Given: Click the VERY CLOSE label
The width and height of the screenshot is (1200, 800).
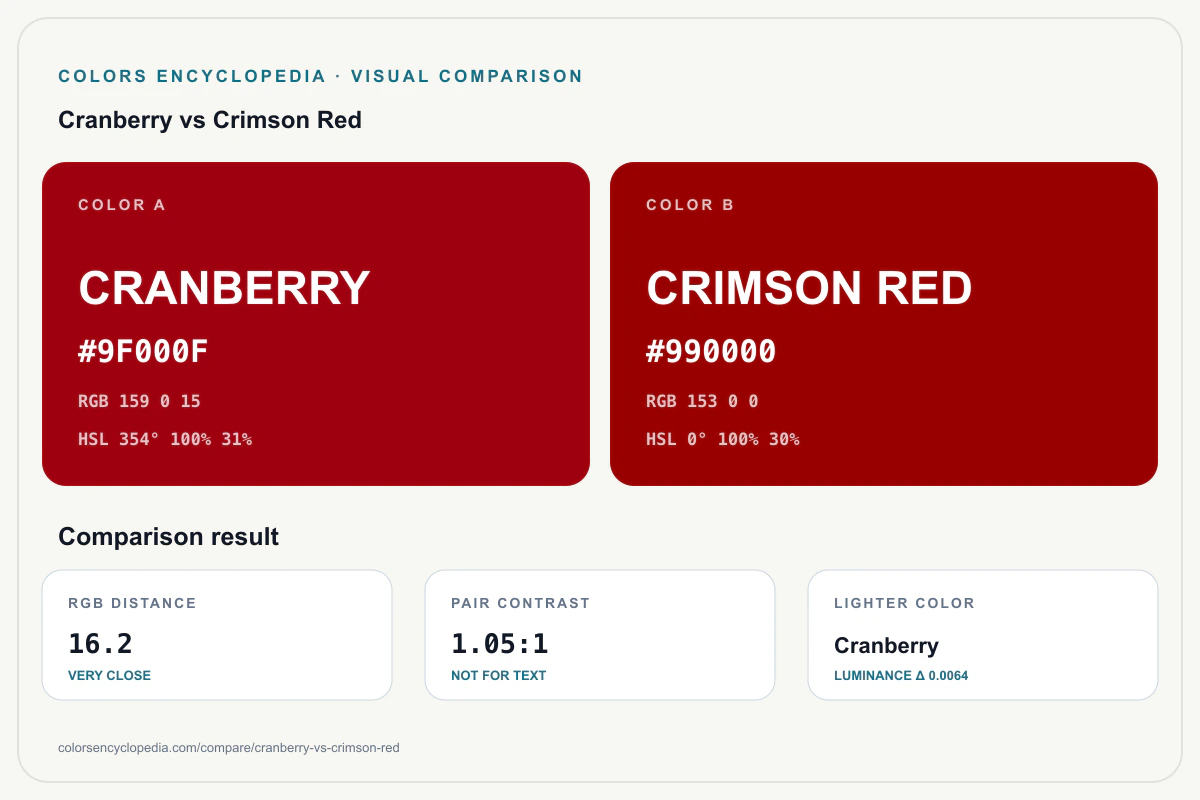Looking at the screenshot, I should pyautogui.click(x=109, y=676).
